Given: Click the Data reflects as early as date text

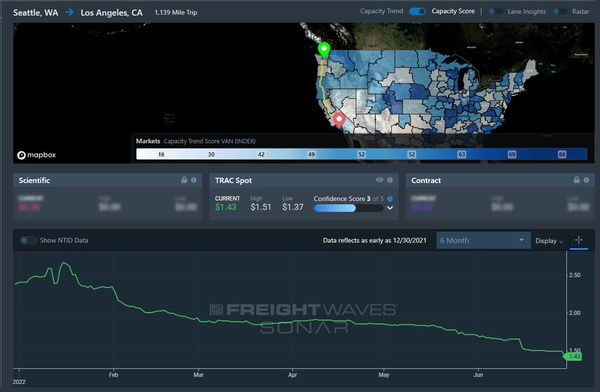Looking at the screenshot, I should coord(374,240).
